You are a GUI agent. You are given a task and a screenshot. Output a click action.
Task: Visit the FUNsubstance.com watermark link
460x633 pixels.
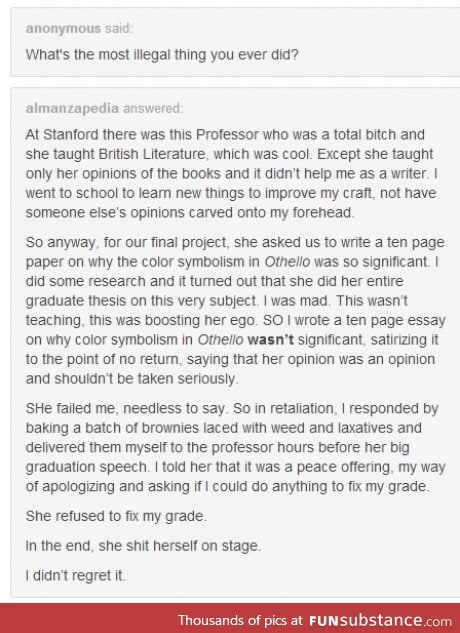coord(380,620)
